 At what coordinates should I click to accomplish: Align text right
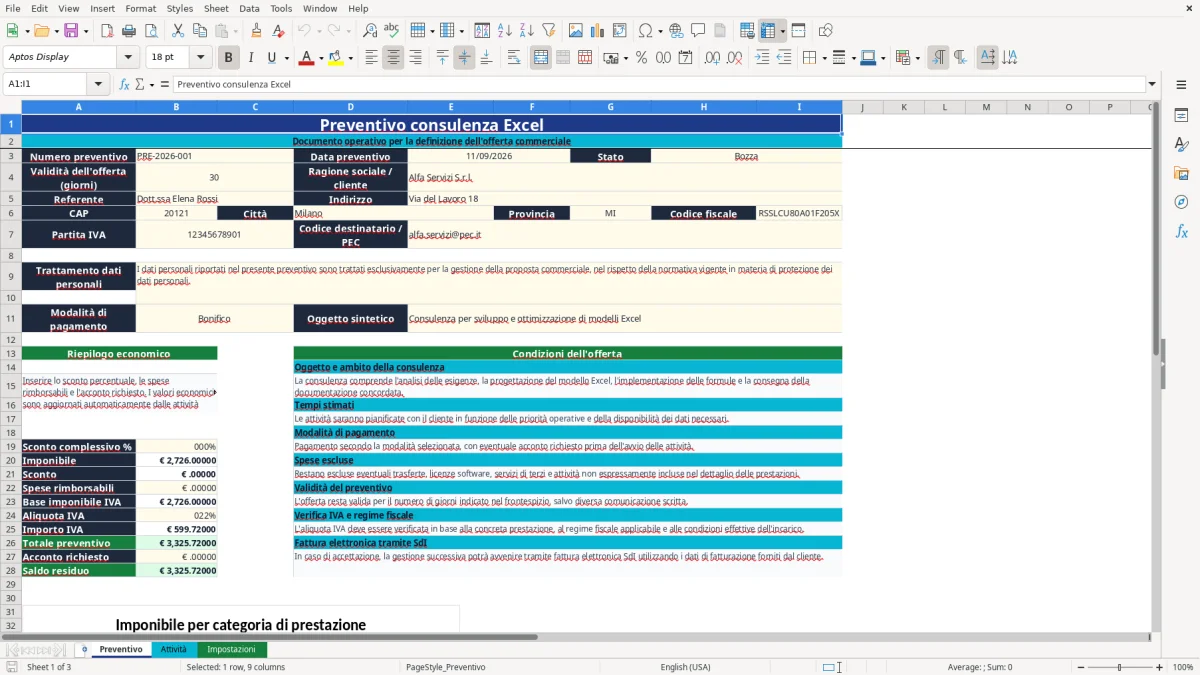[x=416, y=58]
